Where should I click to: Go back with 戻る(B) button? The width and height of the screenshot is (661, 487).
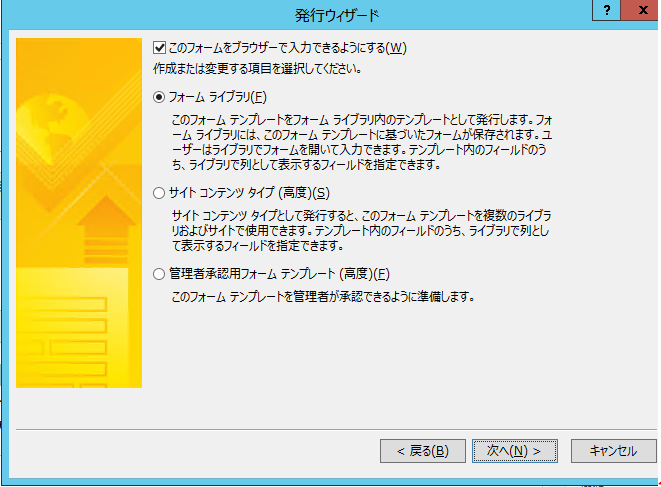pos(423,451)
